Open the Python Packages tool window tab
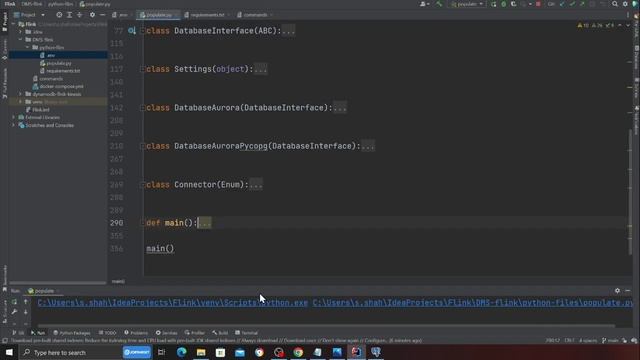 72,333
